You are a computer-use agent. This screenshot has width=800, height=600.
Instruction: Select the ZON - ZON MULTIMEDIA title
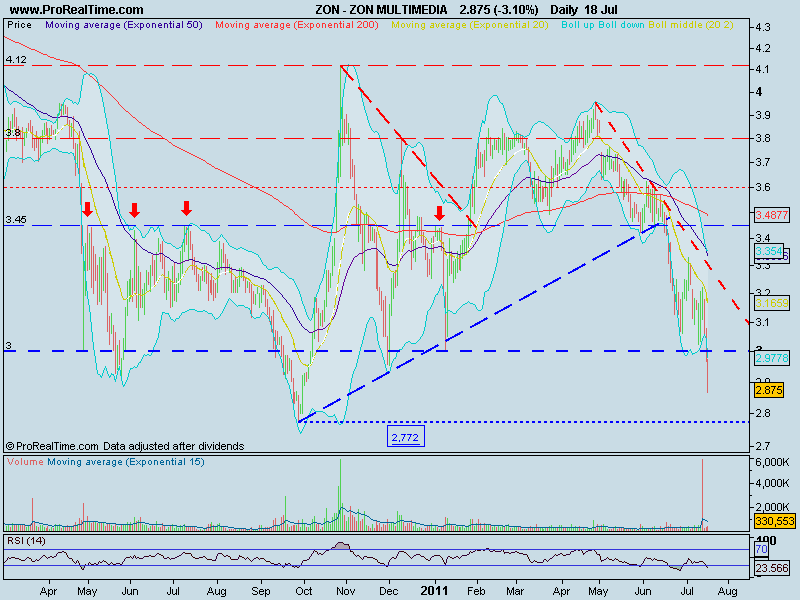[x=381, y=10]
